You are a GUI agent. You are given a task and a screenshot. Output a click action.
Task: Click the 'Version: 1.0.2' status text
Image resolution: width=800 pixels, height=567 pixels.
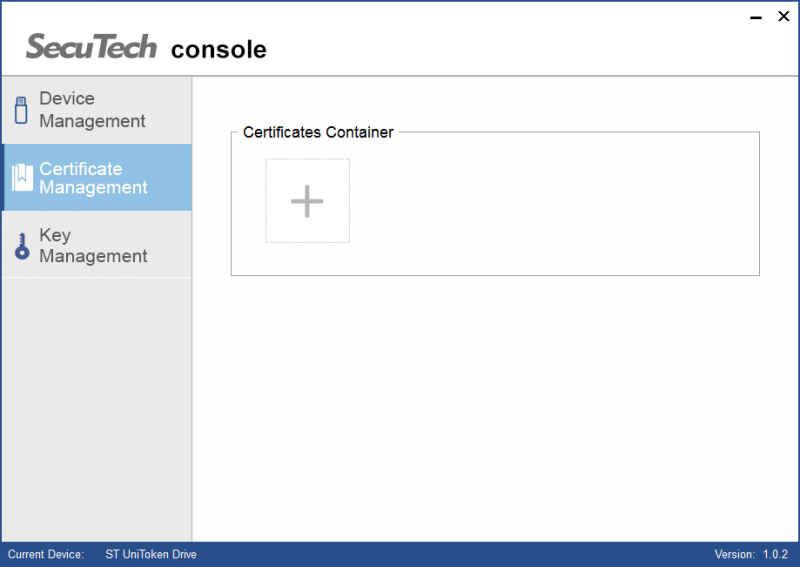coord(751,554)
